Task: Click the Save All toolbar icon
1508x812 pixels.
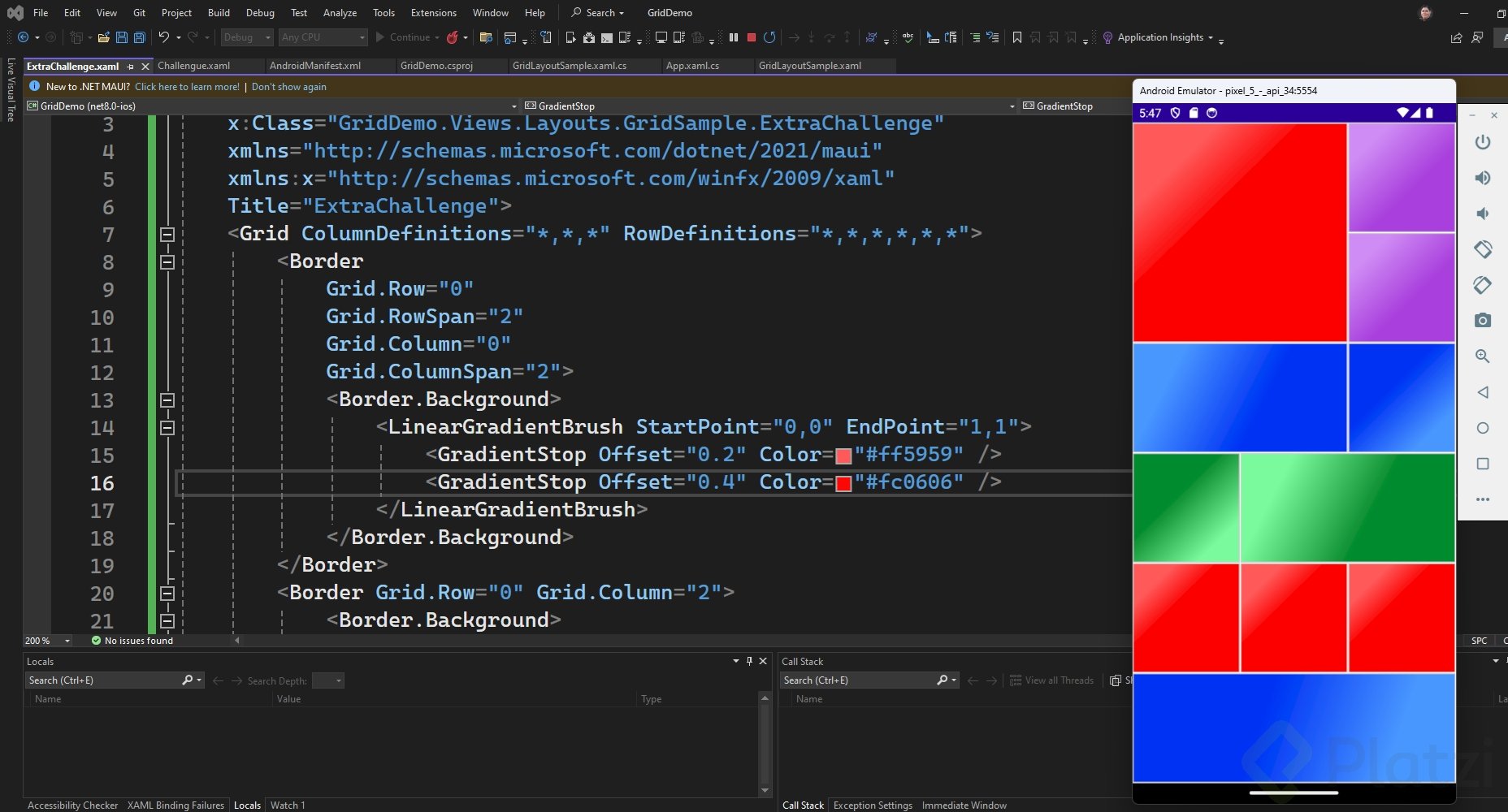Action: coord(139,37)
